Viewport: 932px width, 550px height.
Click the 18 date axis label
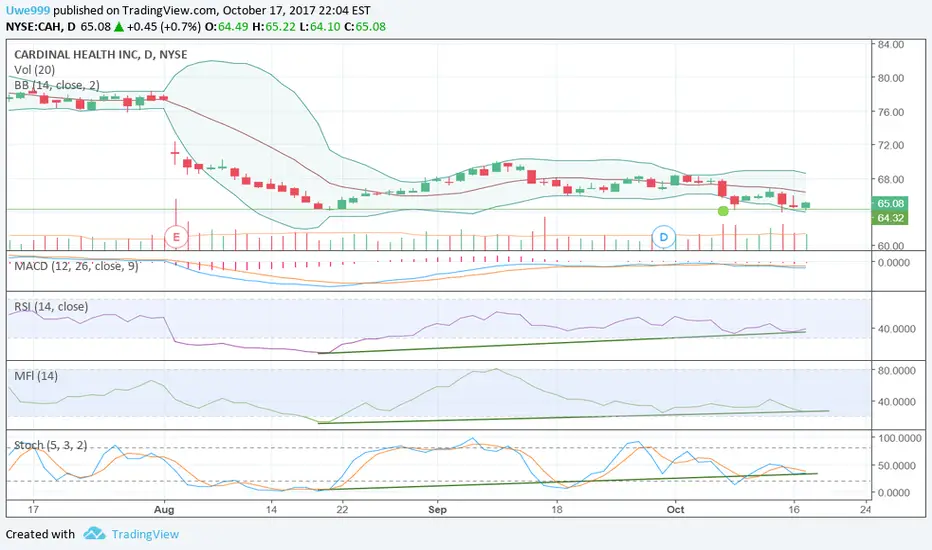556,510
